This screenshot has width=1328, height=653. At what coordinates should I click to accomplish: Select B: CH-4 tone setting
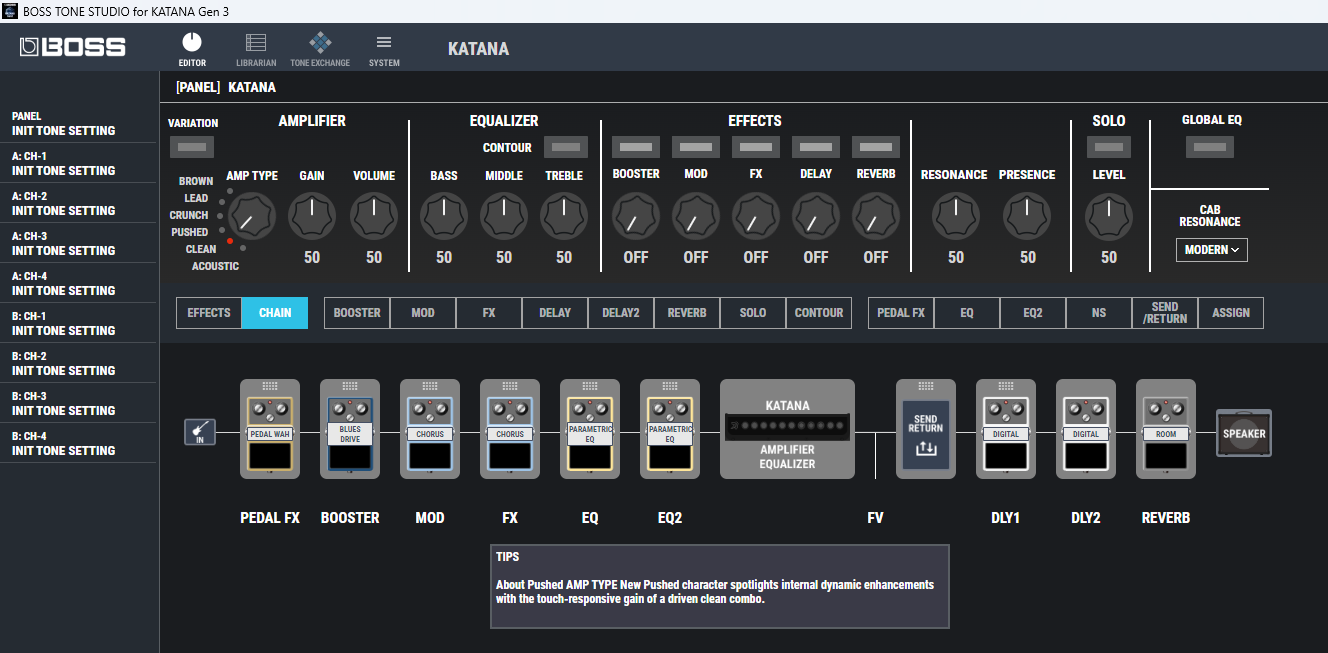(x=78, y=443)
